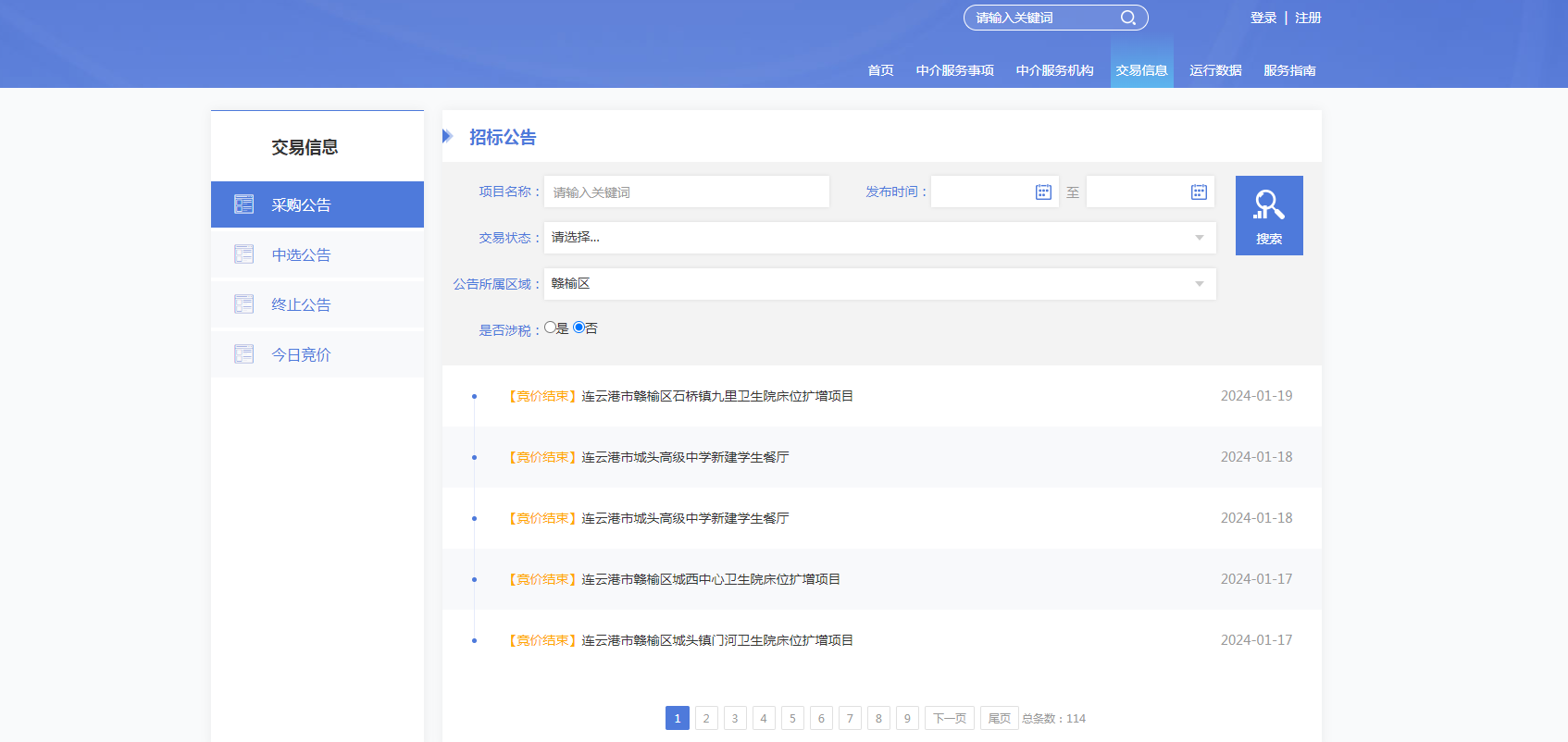Select 终止公告 in the sidebar

click(x=317, y=304)
